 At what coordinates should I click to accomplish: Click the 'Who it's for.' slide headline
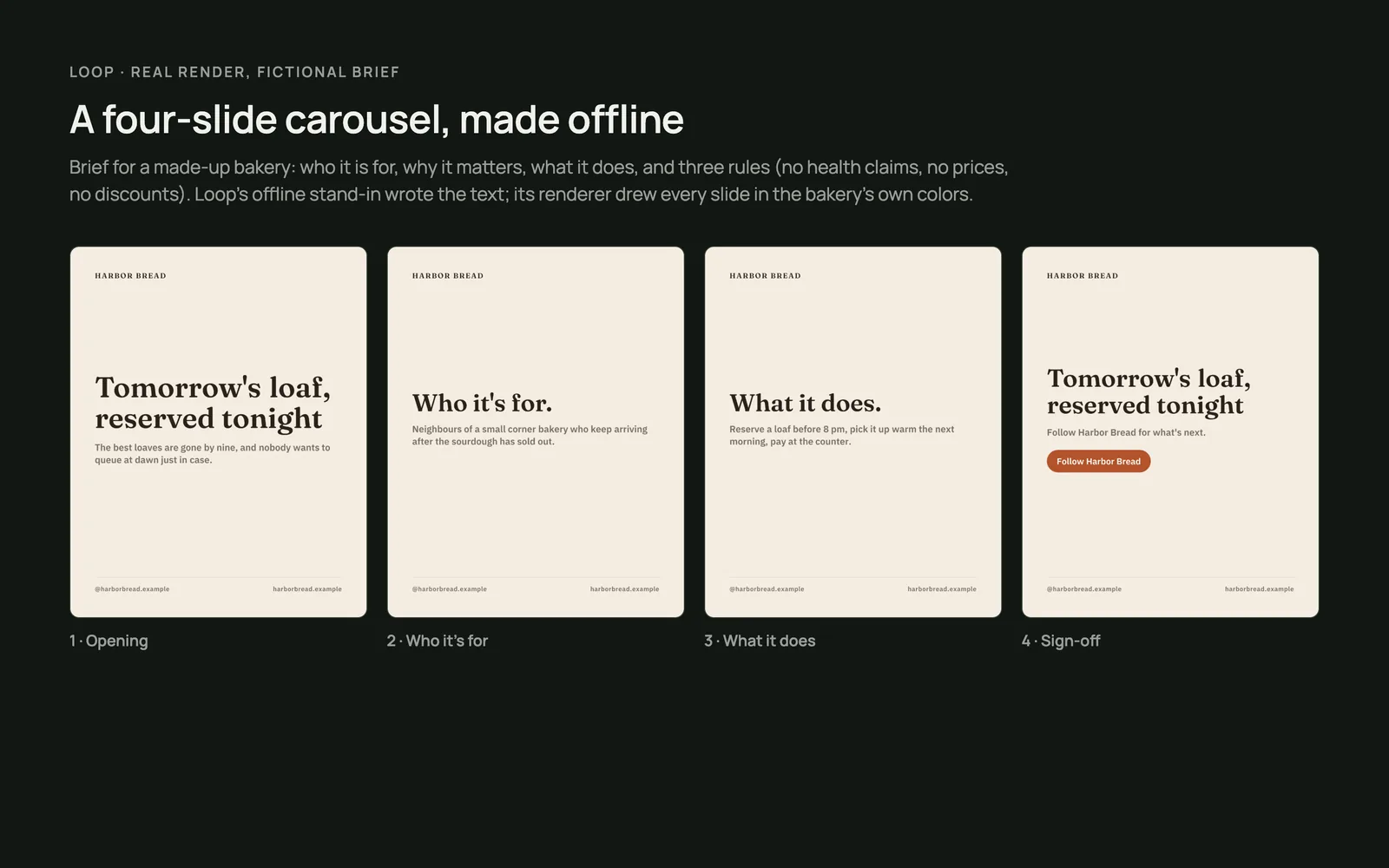[x=482, y=403]
